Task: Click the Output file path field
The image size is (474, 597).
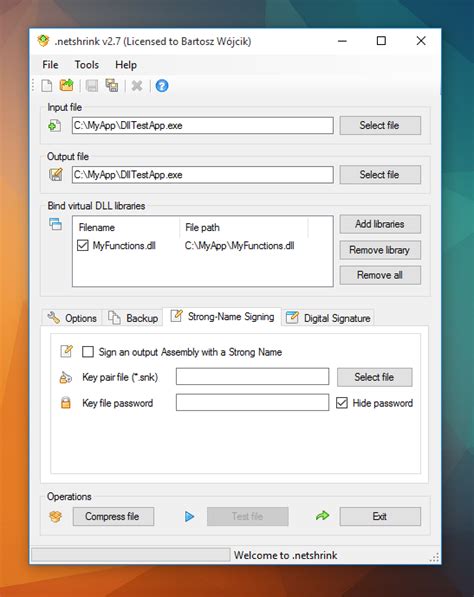Action: tap(203, 174)
